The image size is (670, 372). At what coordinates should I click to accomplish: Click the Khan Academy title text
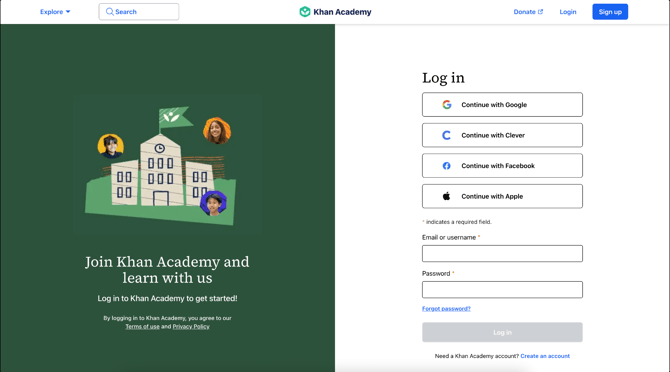click(x=342, y=12)
